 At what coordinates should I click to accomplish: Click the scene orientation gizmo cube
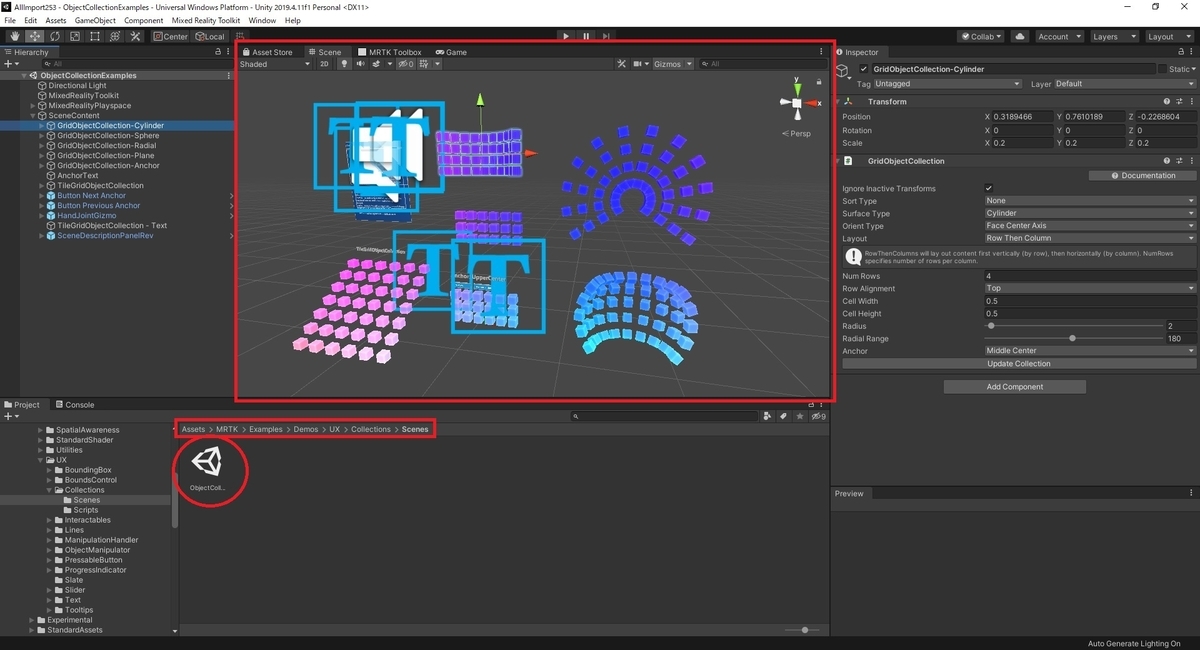(797, 103)
